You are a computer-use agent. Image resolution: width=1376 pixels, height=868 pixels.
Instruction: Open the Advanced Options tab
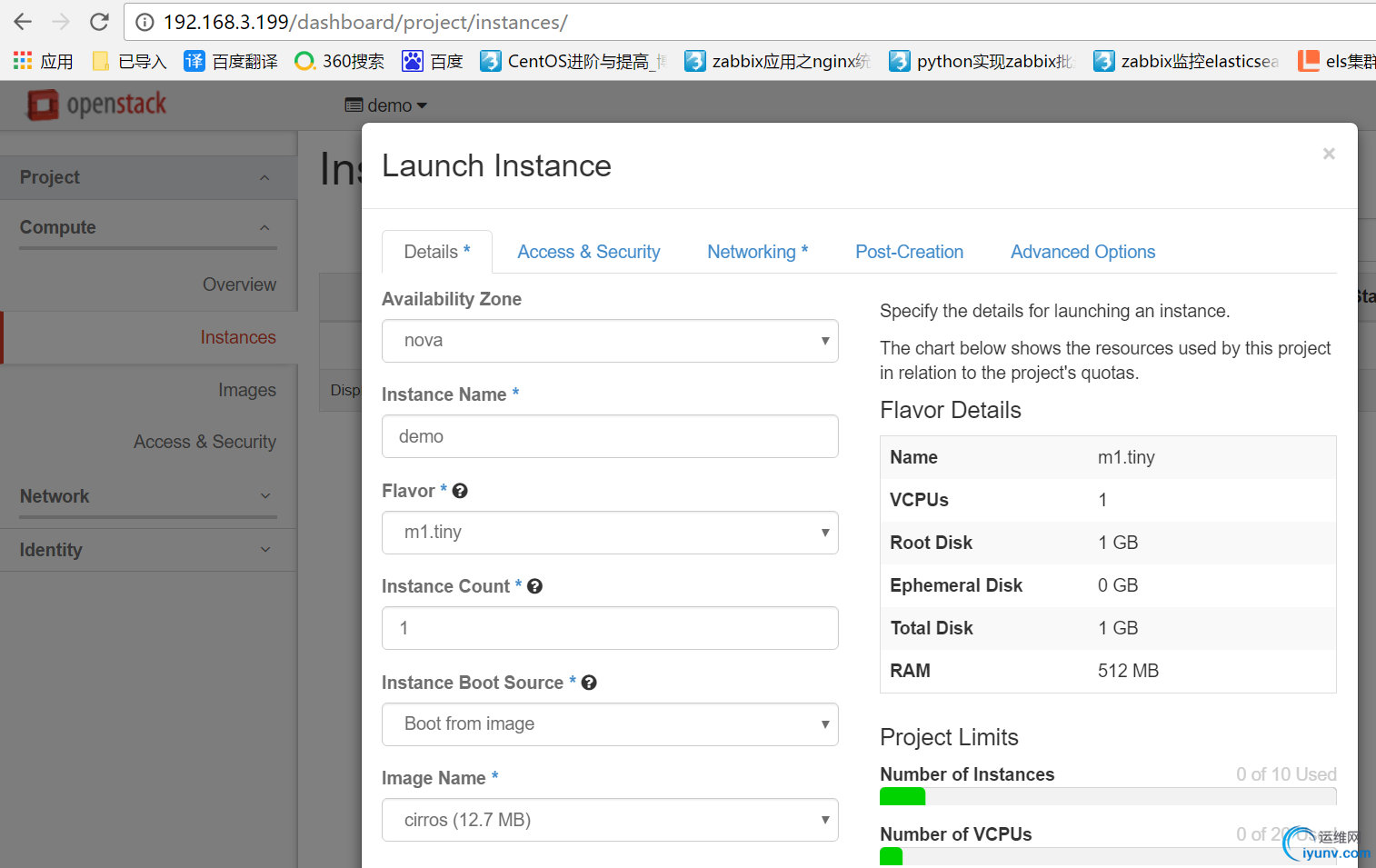(1082, 252)
